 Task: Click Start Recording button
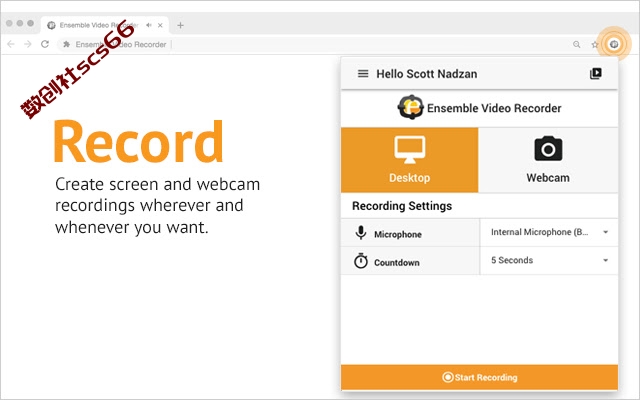point(479,377)
